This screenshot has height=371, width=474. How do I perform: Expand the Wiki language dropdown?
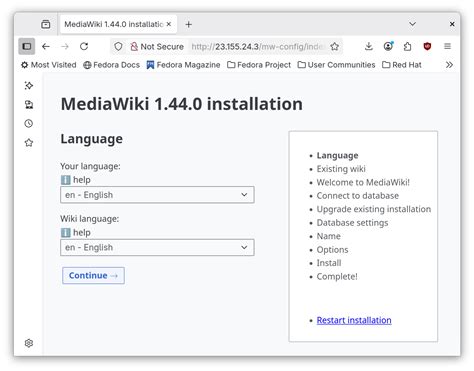(x=157, y=247)
